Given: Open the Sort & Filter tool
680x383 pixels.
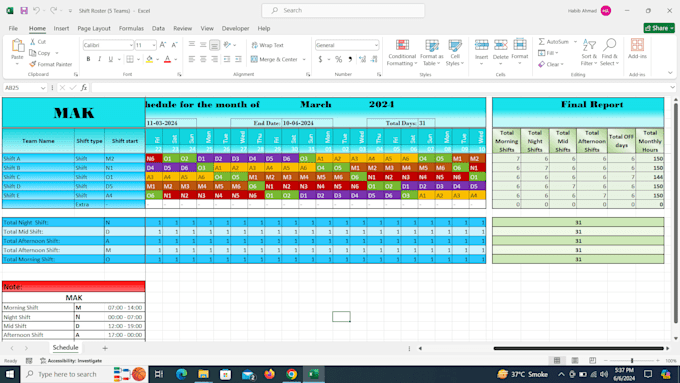Looking at the screenshot, I should click(x=589, y=53).
